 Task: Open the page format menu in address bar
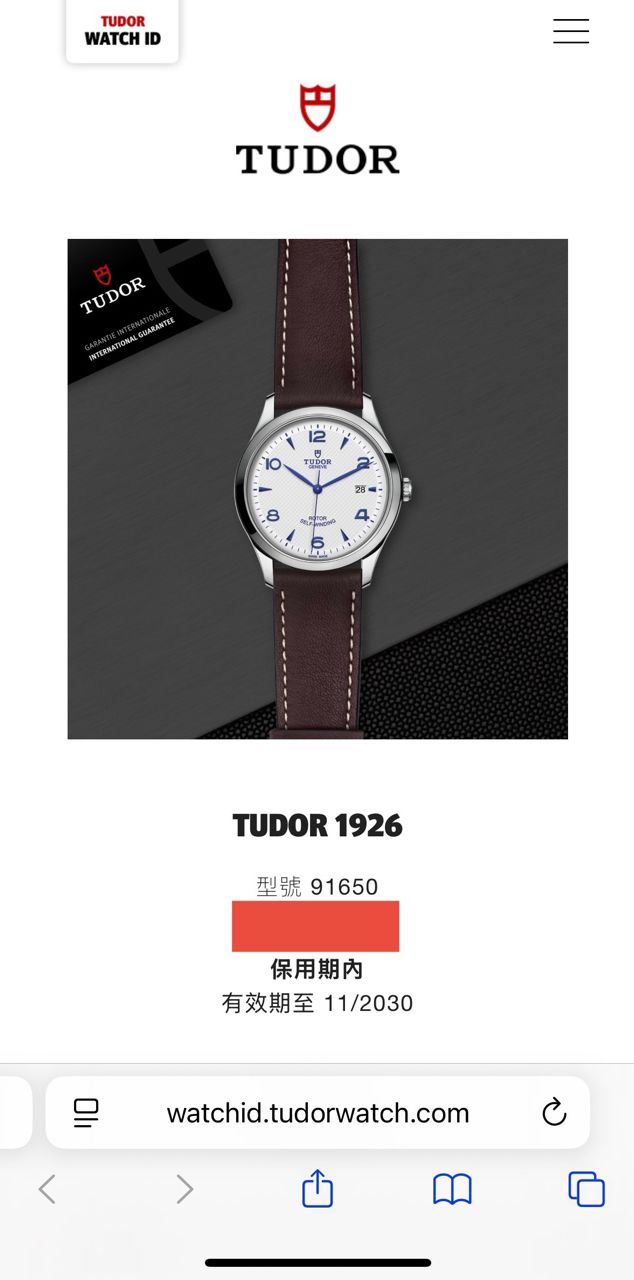(87, 1113)
